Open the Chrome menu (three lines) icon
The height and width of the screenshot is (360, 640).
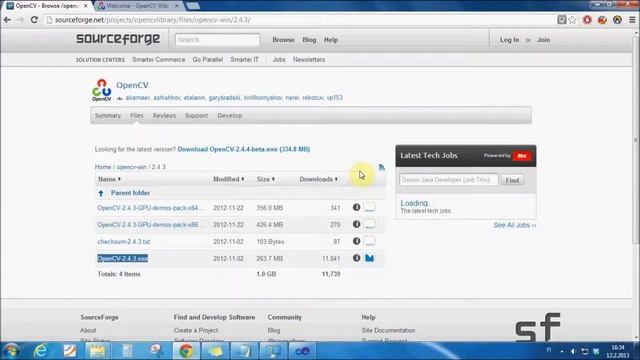(x=632, y=20)
